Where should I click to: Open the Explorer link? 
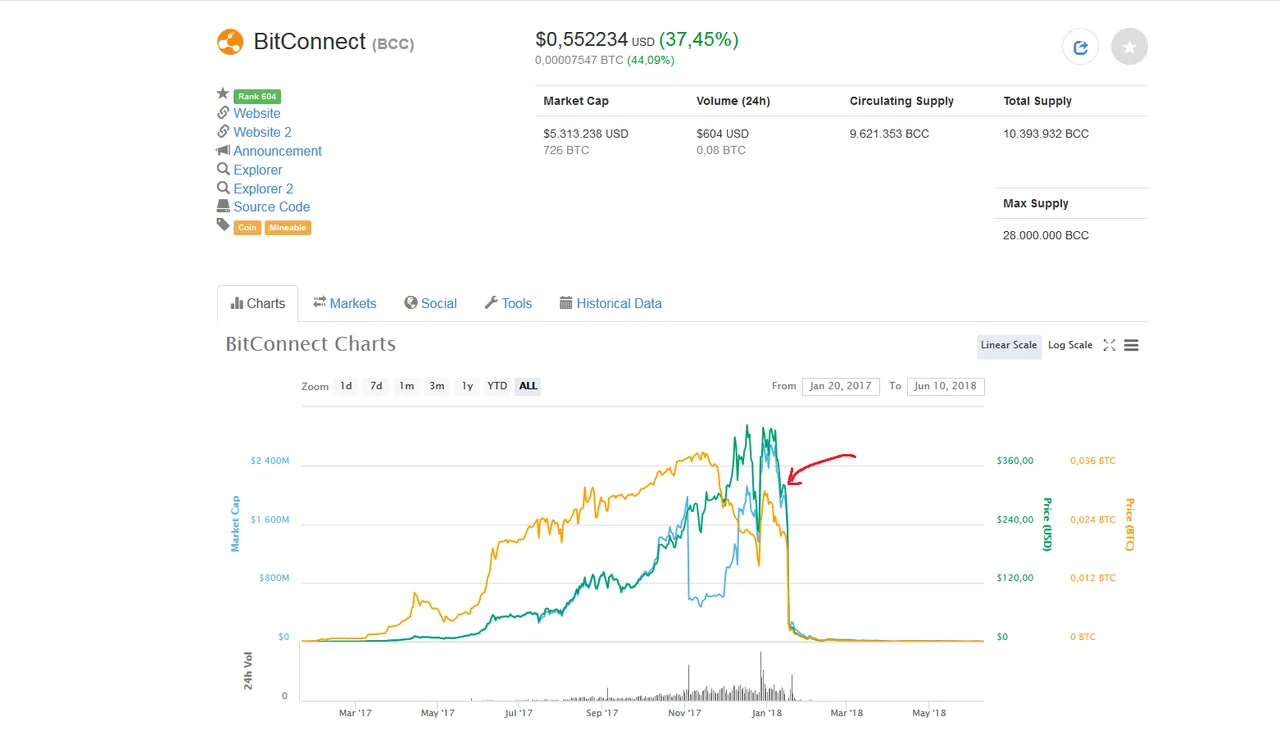[258, 170]
